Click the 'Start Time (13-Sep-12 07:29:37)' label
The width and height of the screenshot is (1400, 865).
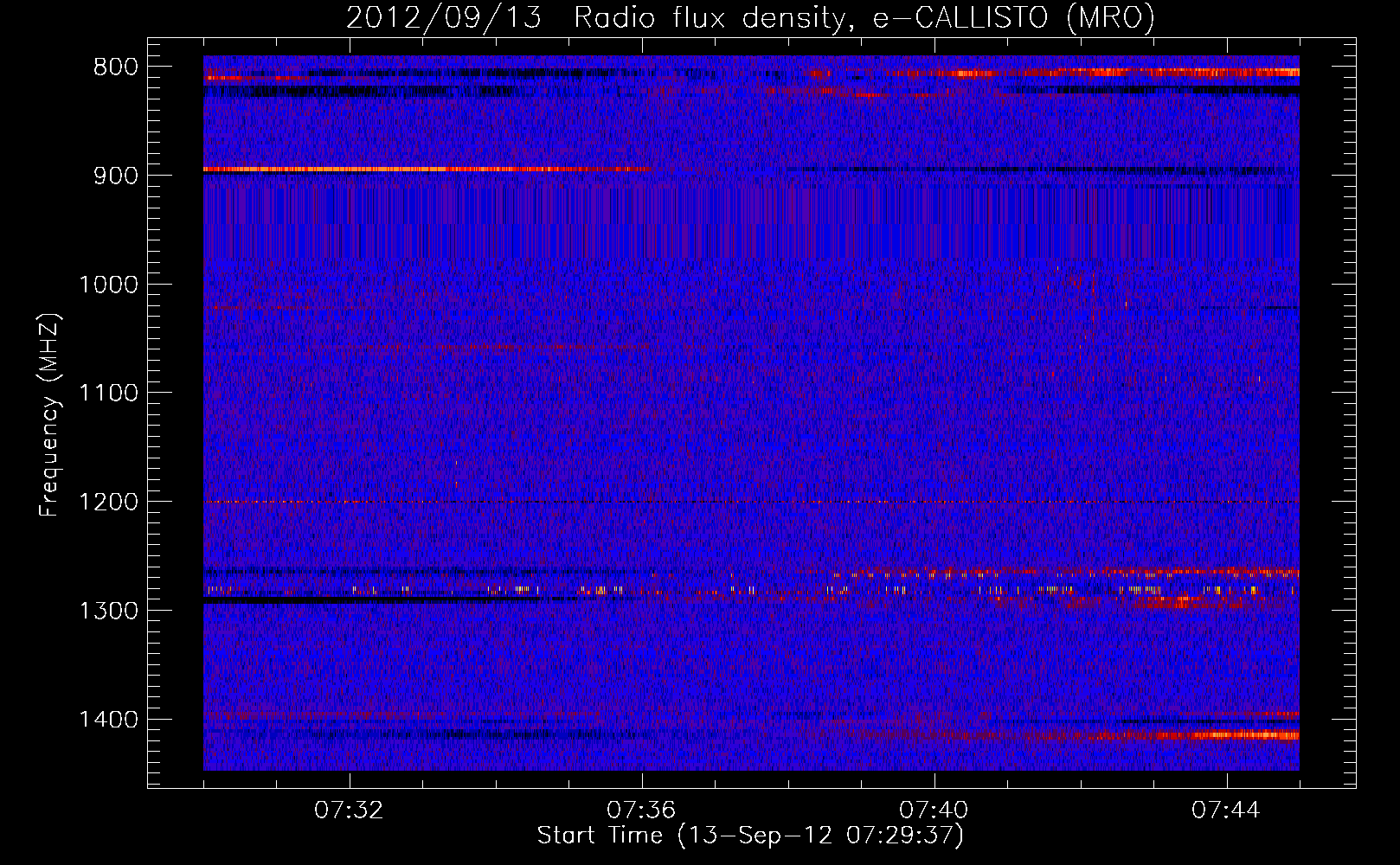(x=750, y=836)
